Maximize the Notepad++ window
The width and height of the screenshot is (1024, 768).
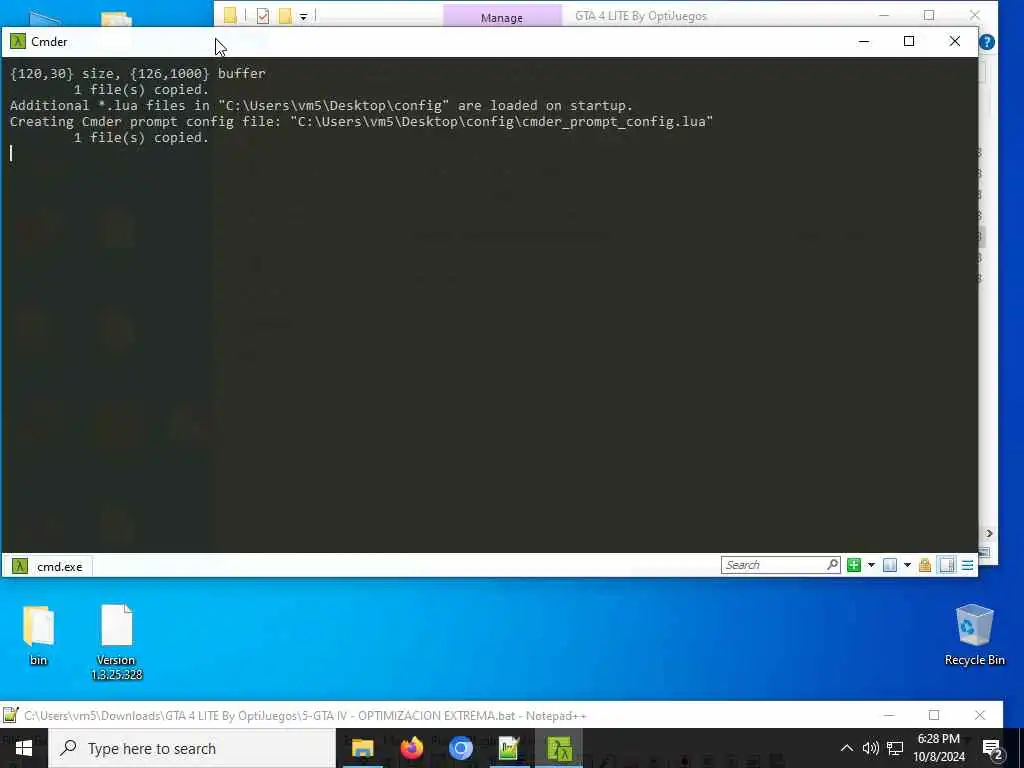tap(934, 715)
